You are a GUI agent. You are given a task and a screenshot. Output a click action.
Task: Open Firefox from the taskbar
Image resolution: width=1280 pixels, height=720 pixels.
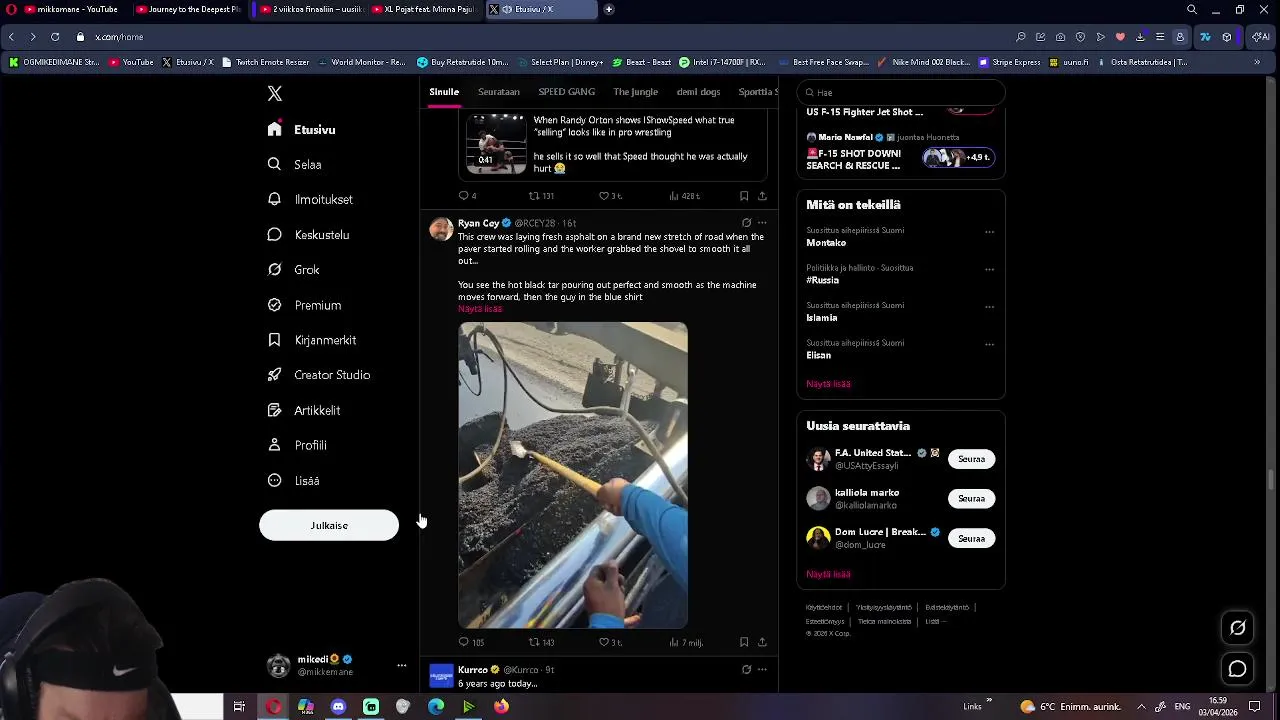coord(501,707)
